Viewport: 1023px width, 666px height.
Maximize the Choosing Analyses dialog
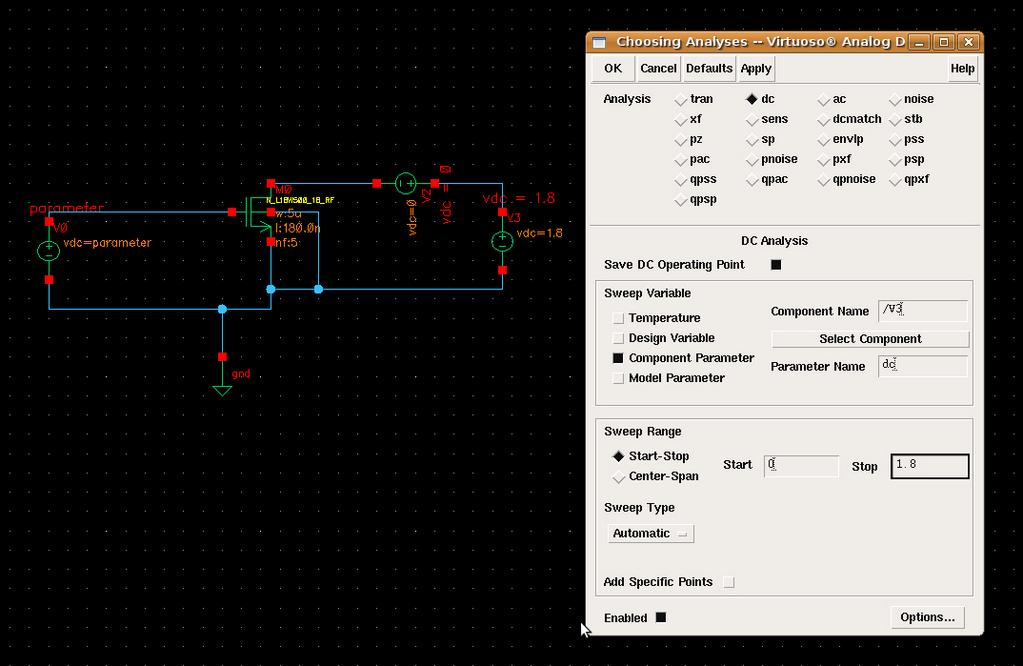coord(944,42)
